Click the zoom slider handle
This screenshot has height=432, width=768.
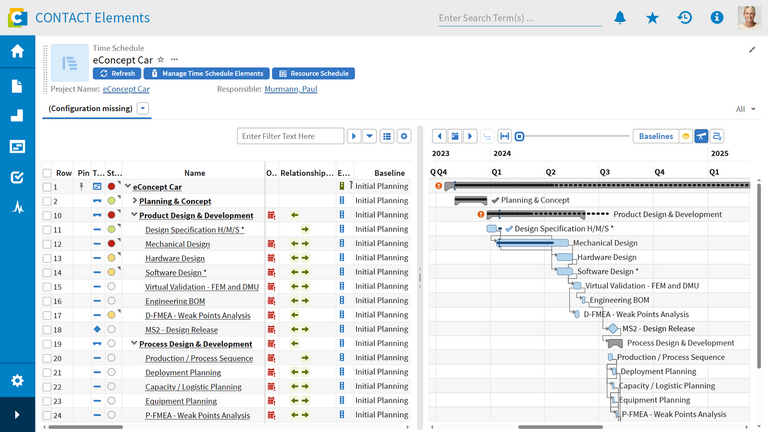[x=520, y=136]
